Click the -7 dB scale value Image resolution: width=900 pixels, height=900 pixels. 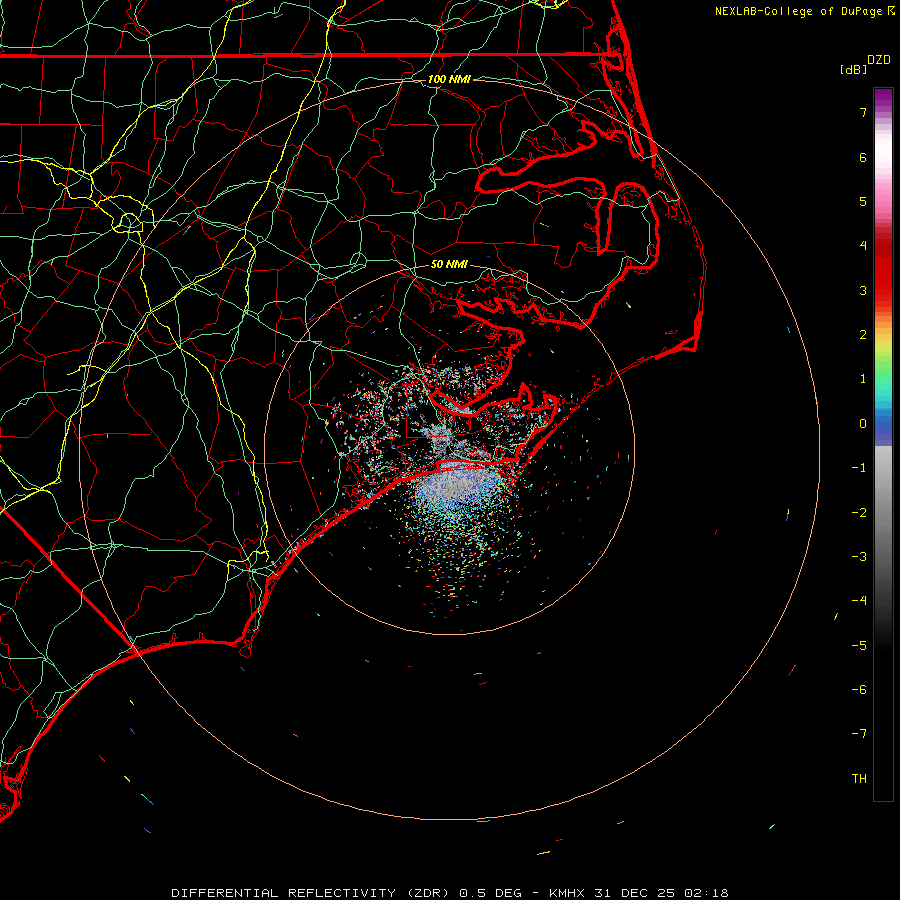tap(858, 734)
